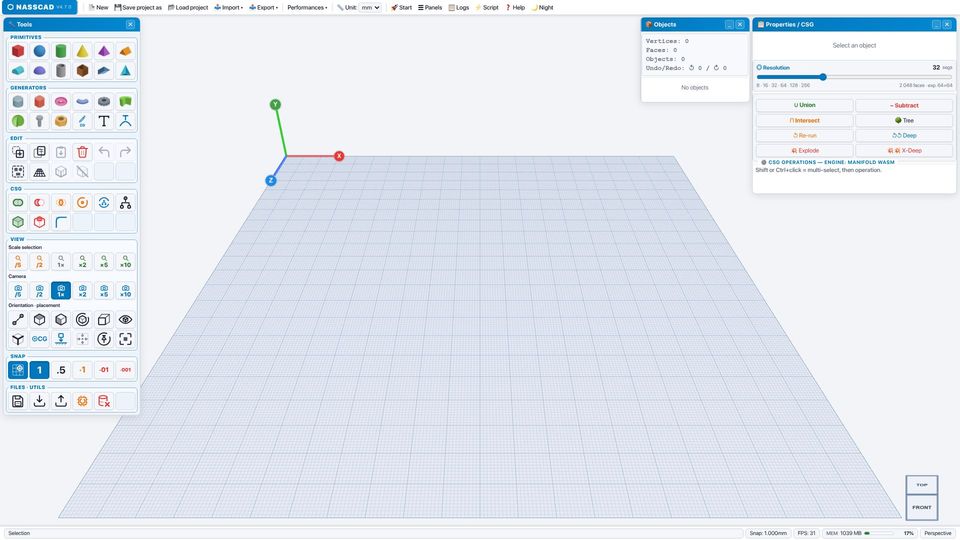Add the brown hexagonal prism primitive
Viewport: 960px width, 540px height.
[82, 70]
